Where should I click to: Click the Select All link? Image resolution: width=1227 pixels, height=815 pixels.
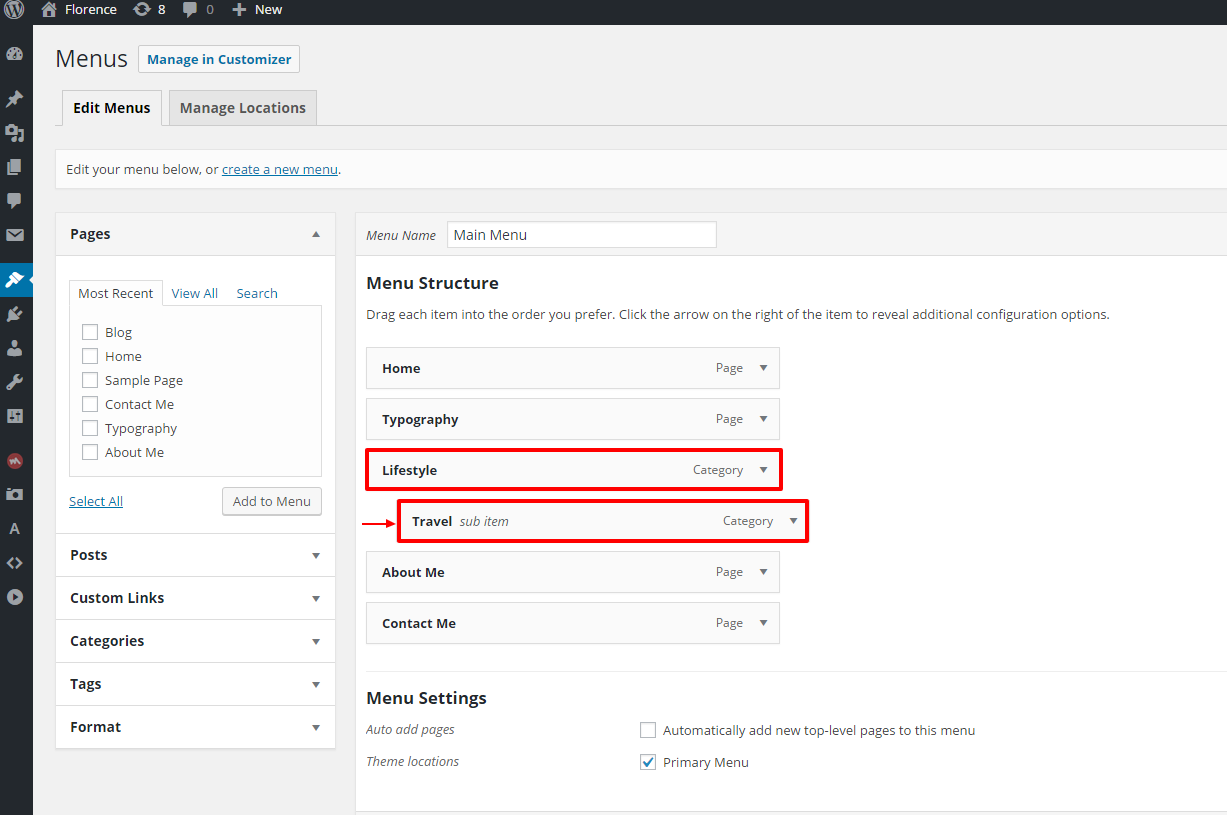(x=96, y=501)
